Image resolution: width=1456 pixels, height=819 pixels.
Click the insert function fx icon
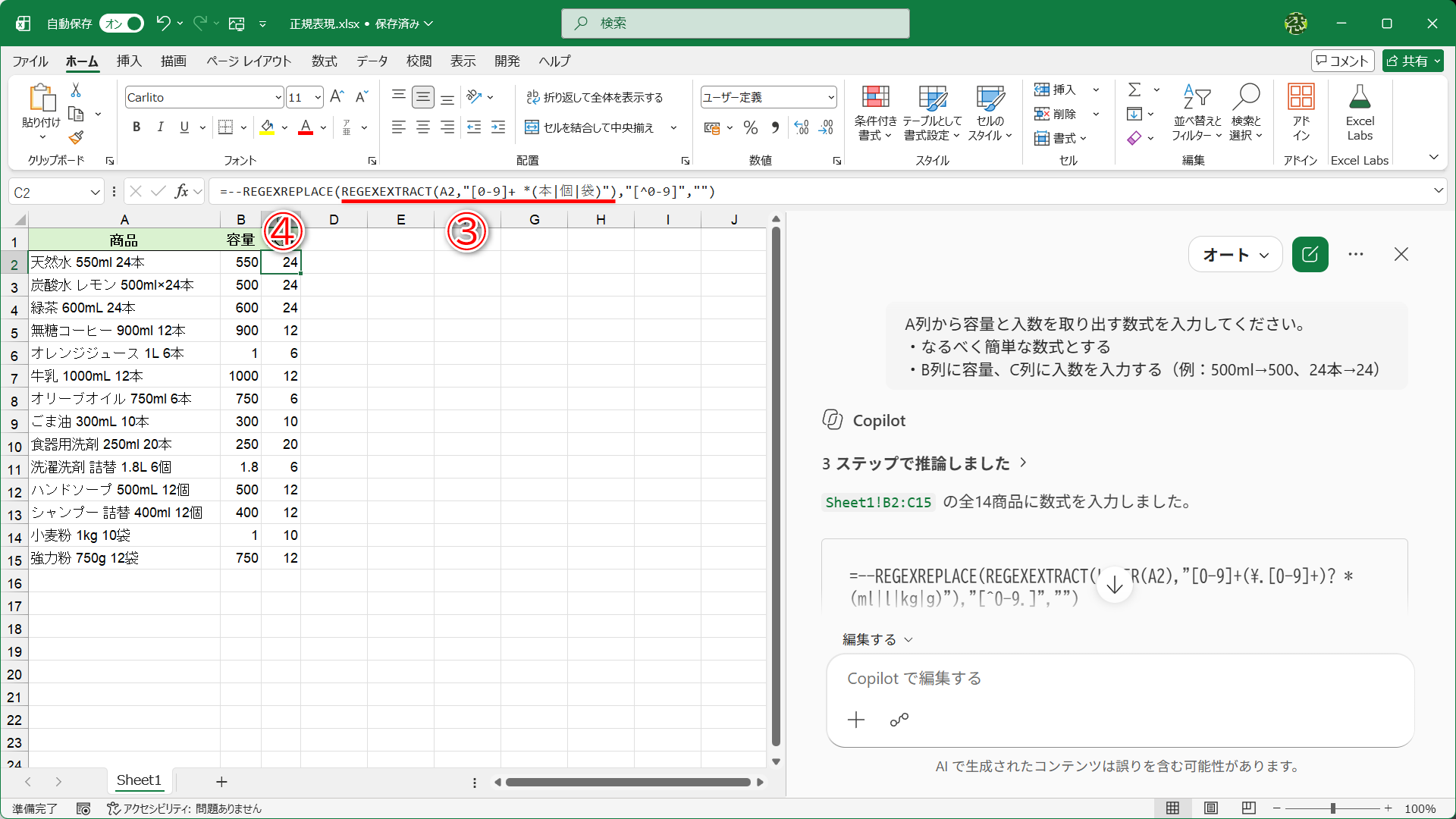(x=181, y=191)
